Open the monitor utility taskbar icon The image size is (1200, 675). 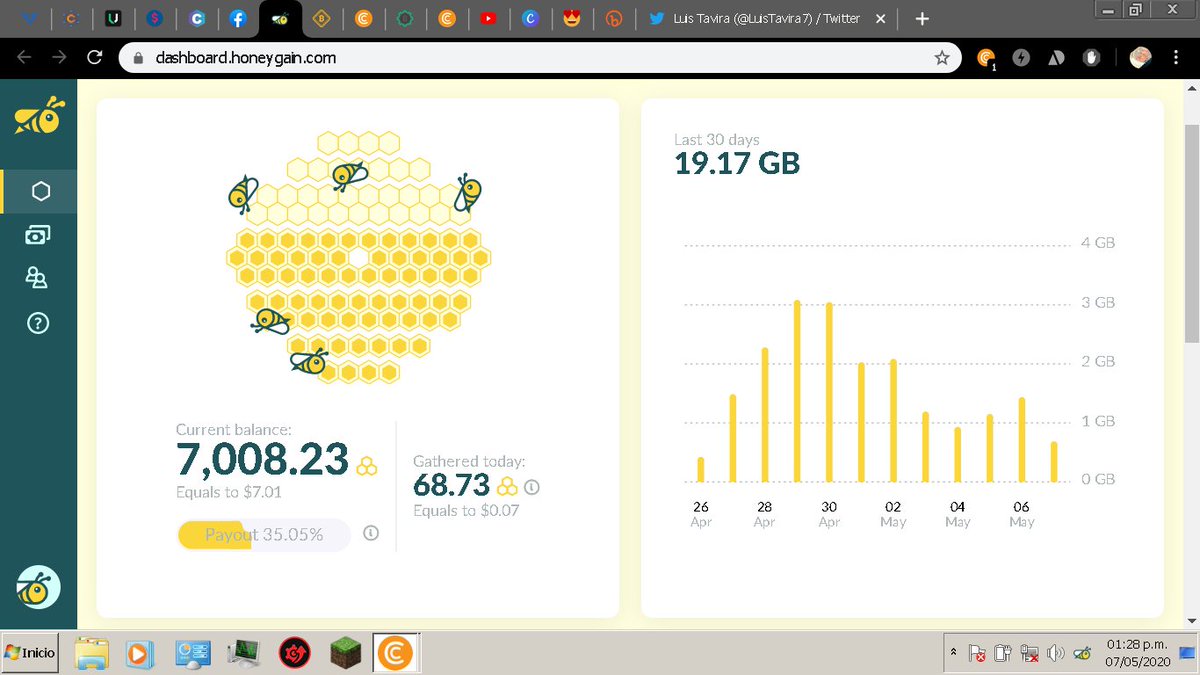(243, 654)
